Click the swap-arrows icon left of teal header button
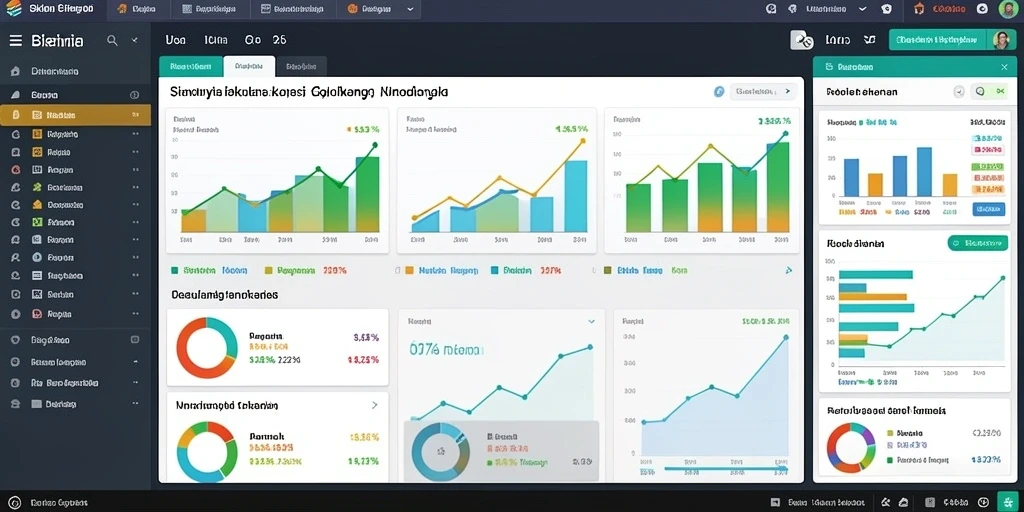The image size is (1024, 512). (x=869, y=40)
